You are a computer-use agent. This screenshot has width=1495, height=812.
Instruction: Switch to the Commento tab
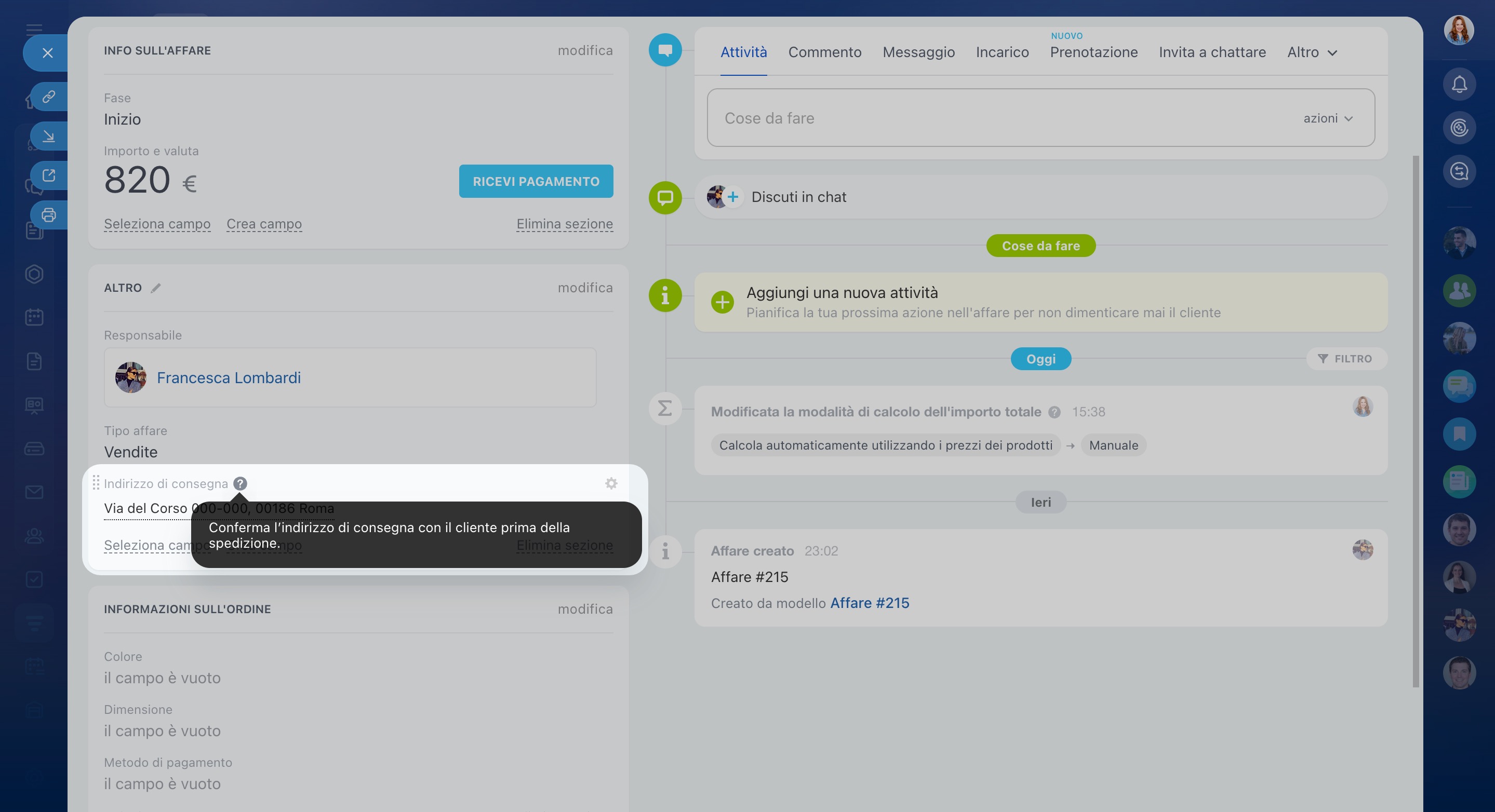click(x=825, y=52)
